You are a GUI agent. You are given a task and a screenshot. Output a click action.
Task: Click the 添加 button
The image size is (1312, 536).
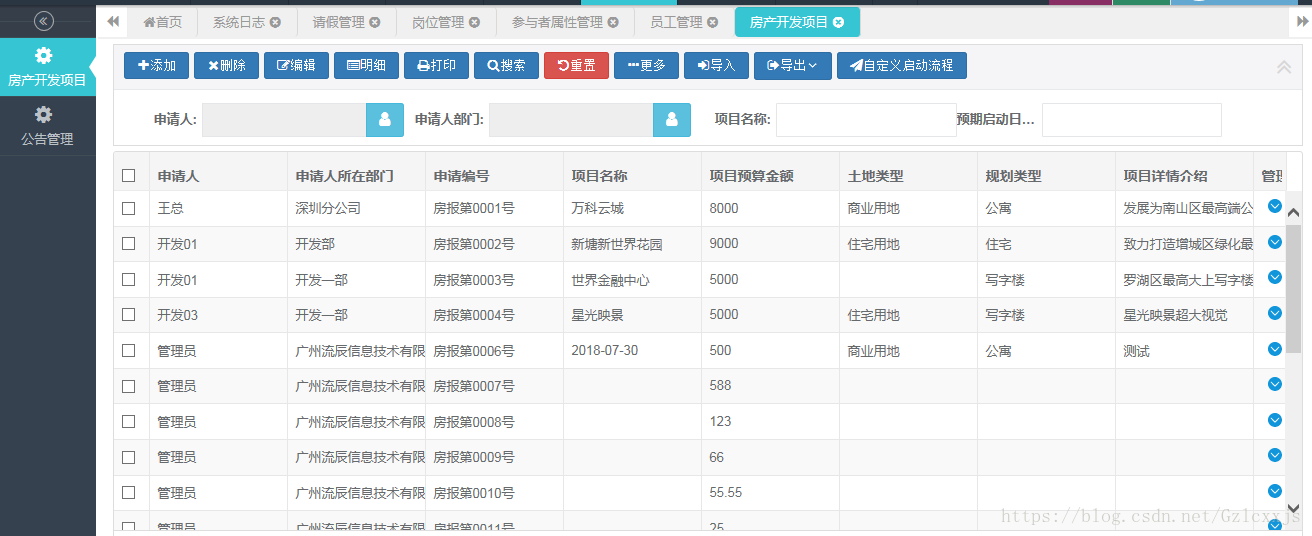(156, 66)
